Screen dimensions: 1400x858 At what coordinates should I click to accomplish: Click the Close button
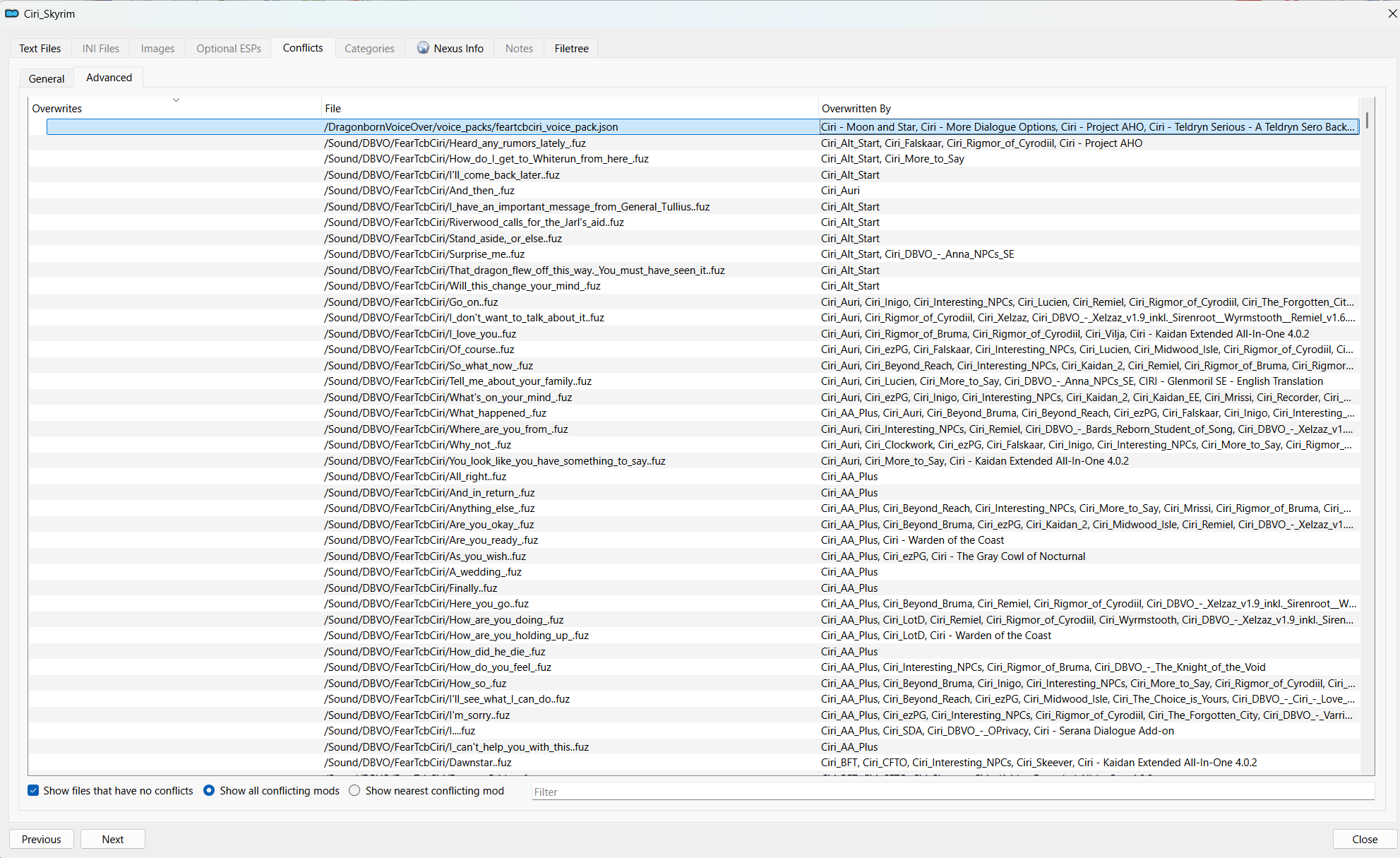coord(1365,839)
